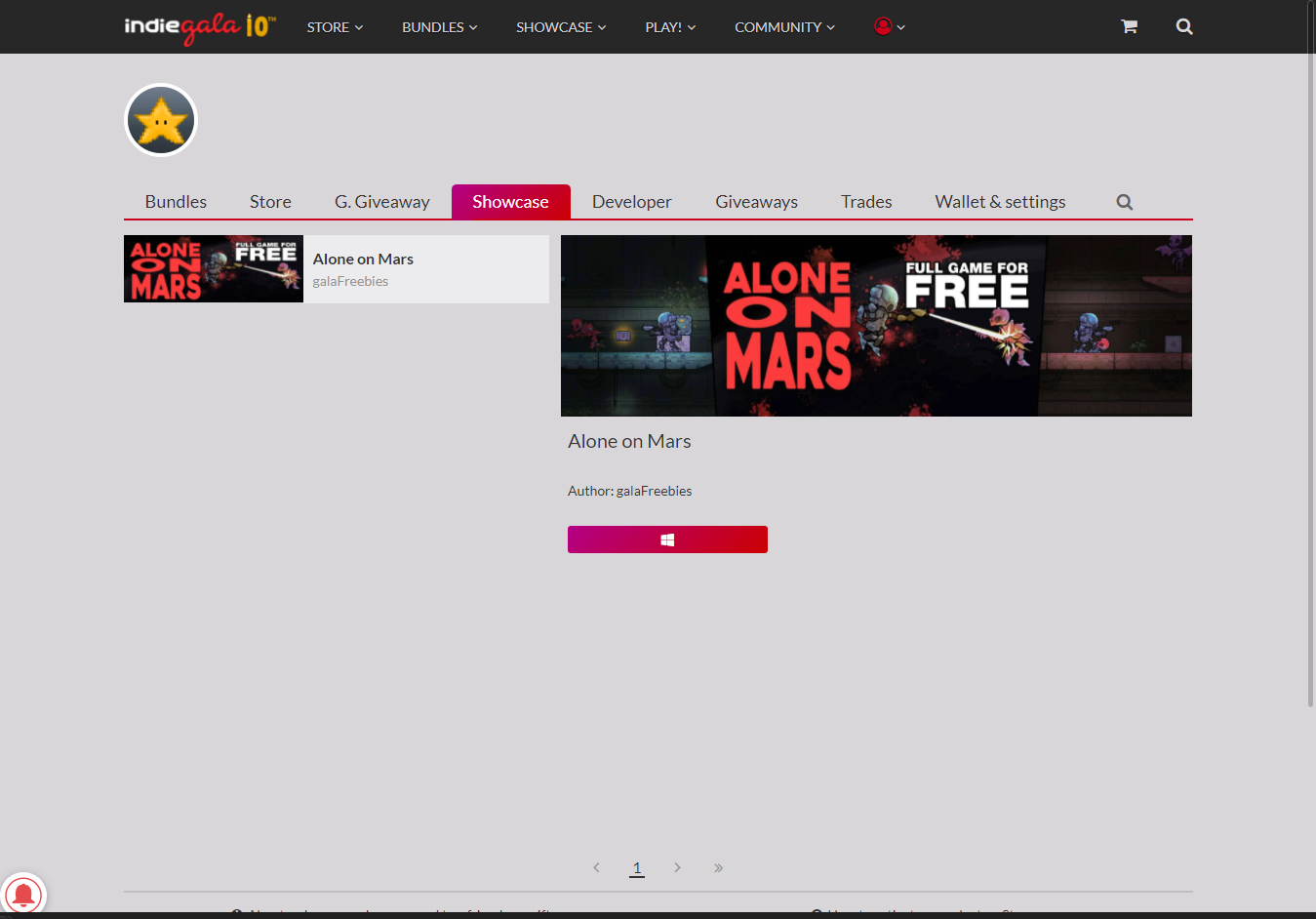The width and height of the screenshot is (1316, 919).
Task: Expand the PLAY! dropdown menu
Action: (x=670, y=27)
